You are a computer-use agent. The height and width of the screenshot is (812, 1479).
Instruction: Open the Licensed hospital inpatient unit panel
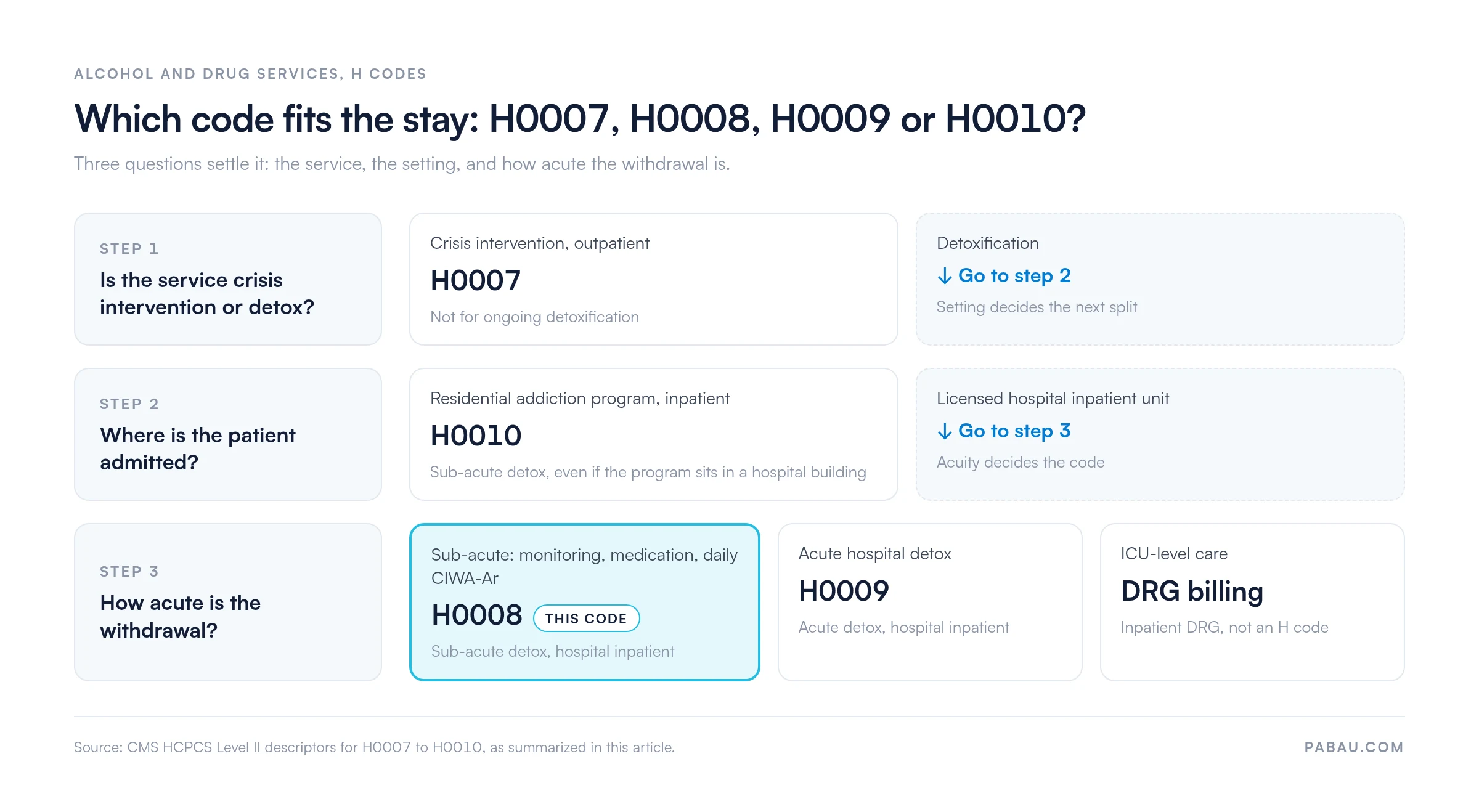1160,434
